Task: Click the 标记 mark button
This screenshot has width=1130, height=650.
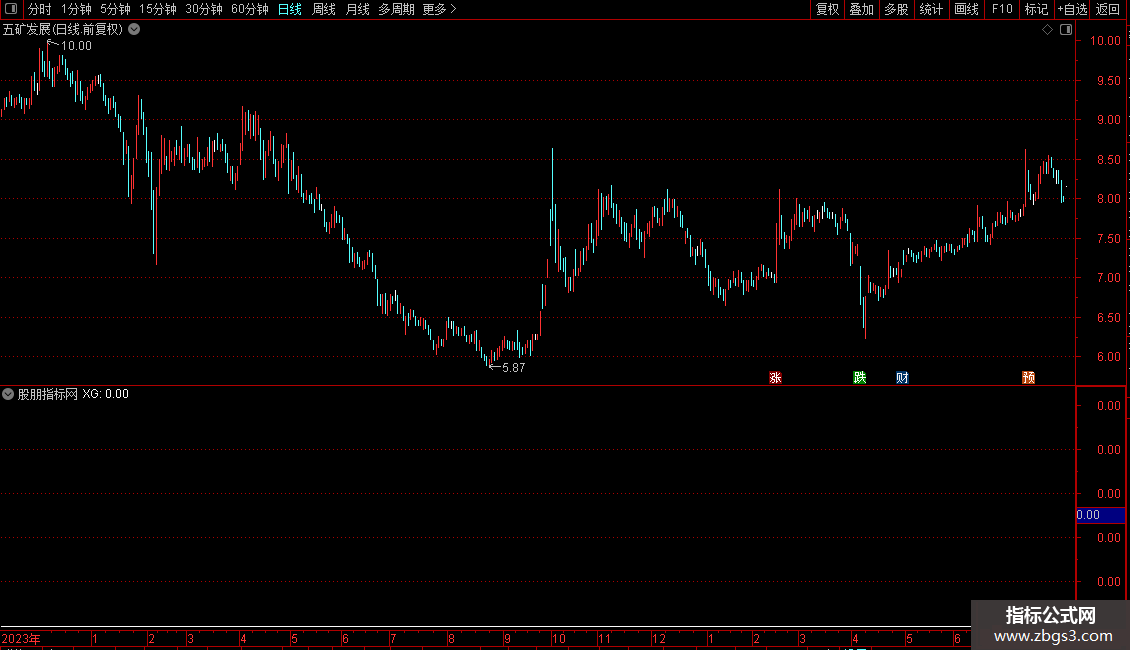Action: click(1036, 9)
